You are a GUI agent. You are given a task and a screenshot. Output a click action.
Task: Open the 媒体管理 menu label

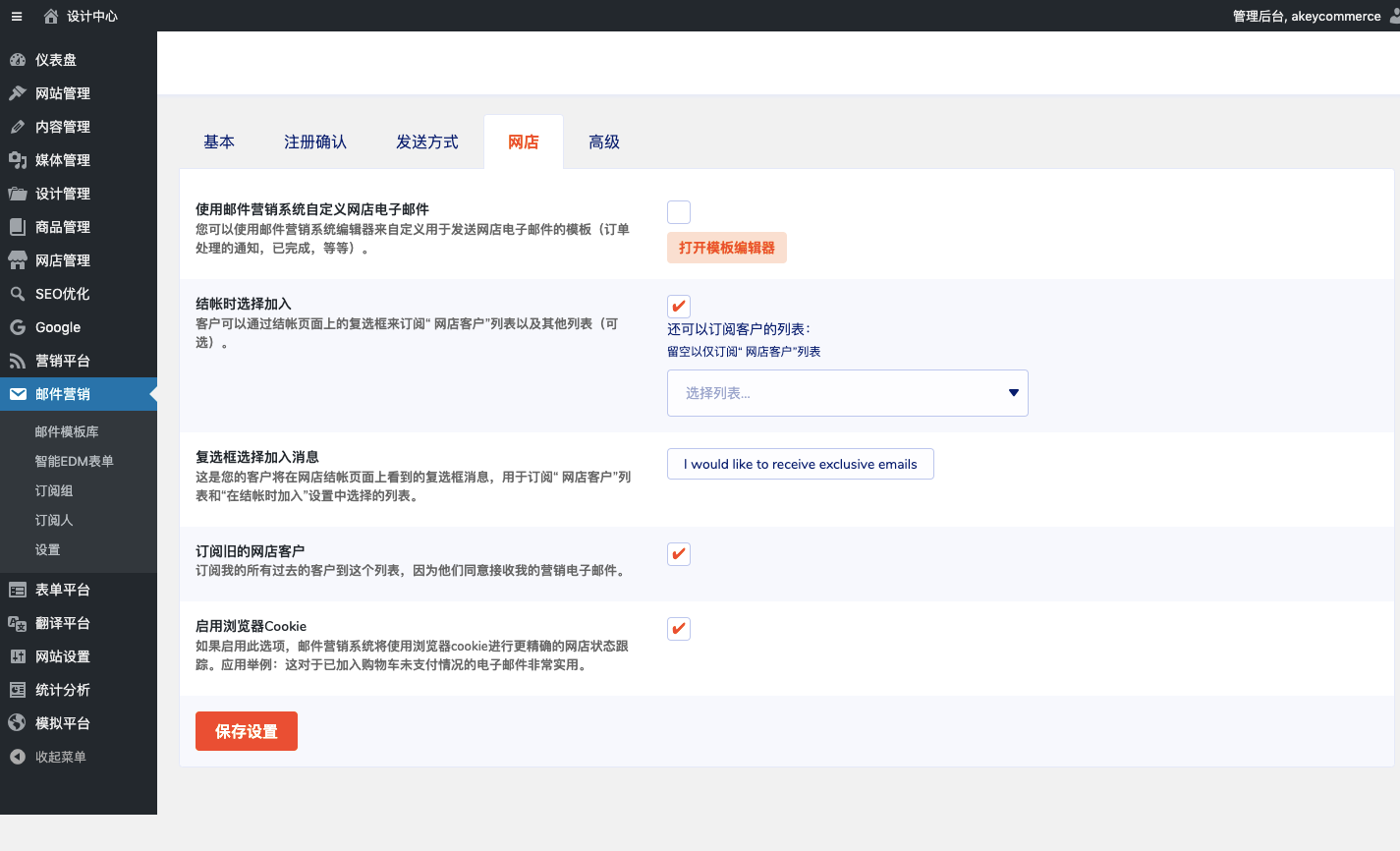coord(63,160)
